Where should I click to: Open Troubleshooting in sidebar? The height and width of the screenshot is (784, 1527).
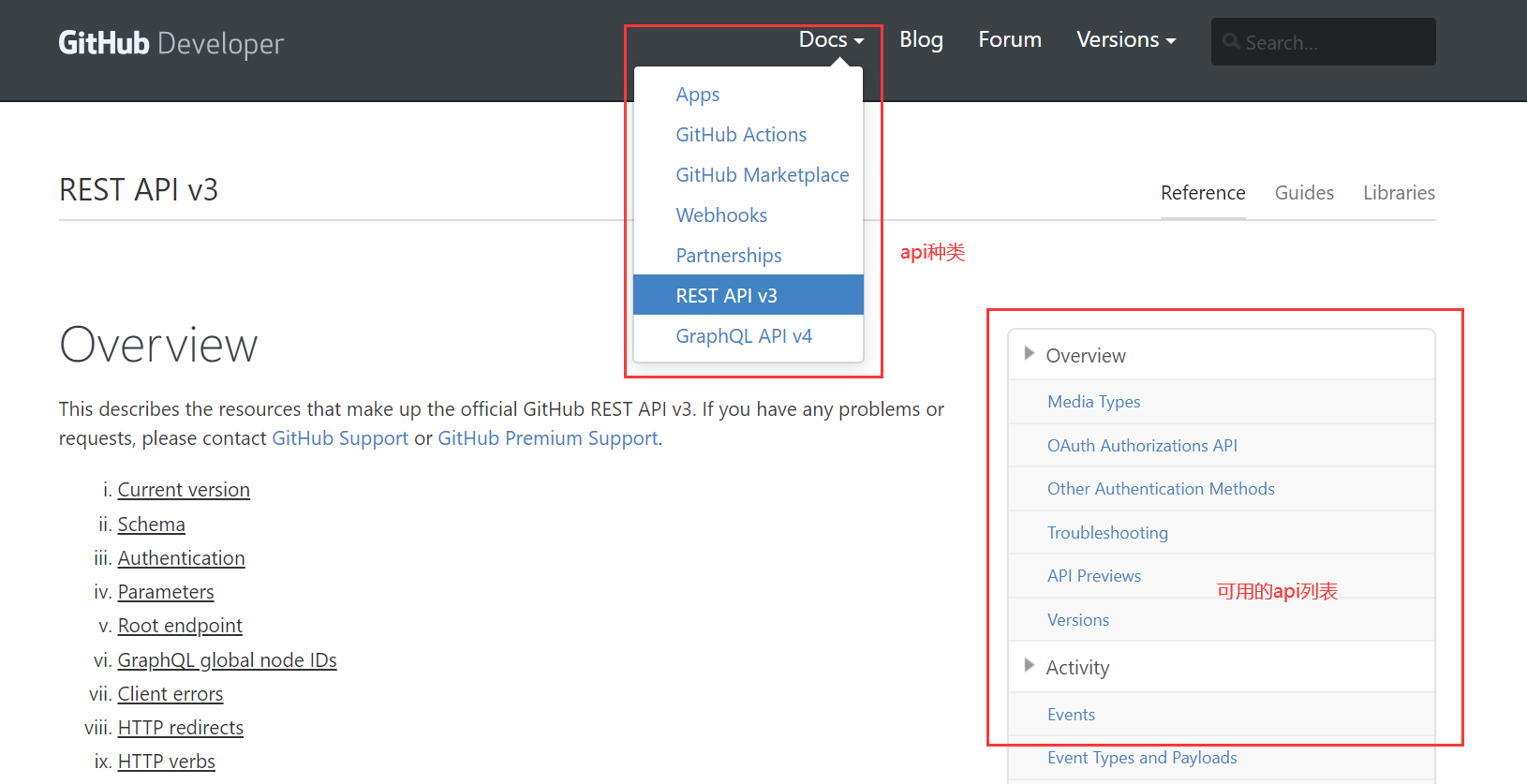[1107, 533]
